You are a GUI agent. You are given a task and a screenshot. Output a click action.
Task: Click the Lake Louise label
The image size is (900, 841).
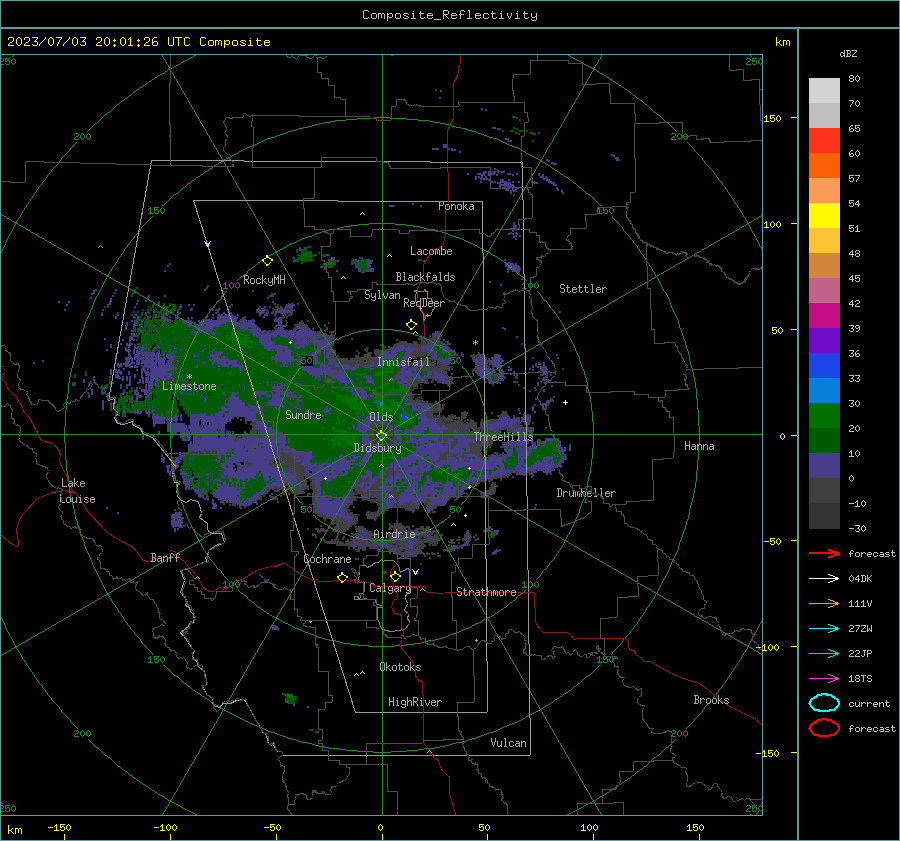[78, 491]
